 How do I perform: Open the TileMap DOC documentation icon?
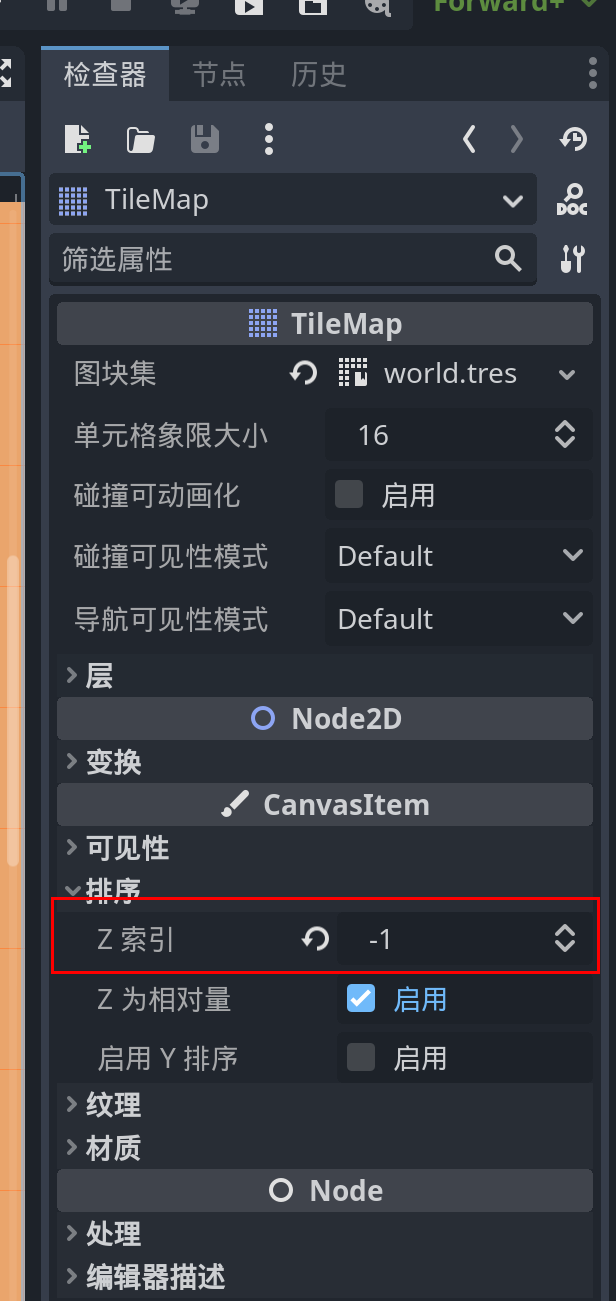point(572,199)
